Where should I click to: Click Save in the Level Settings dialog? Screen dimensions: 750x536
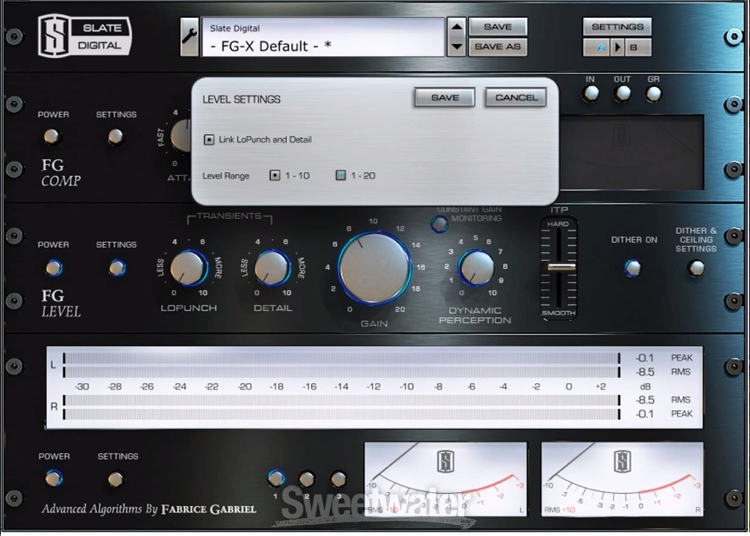point(444,98)
